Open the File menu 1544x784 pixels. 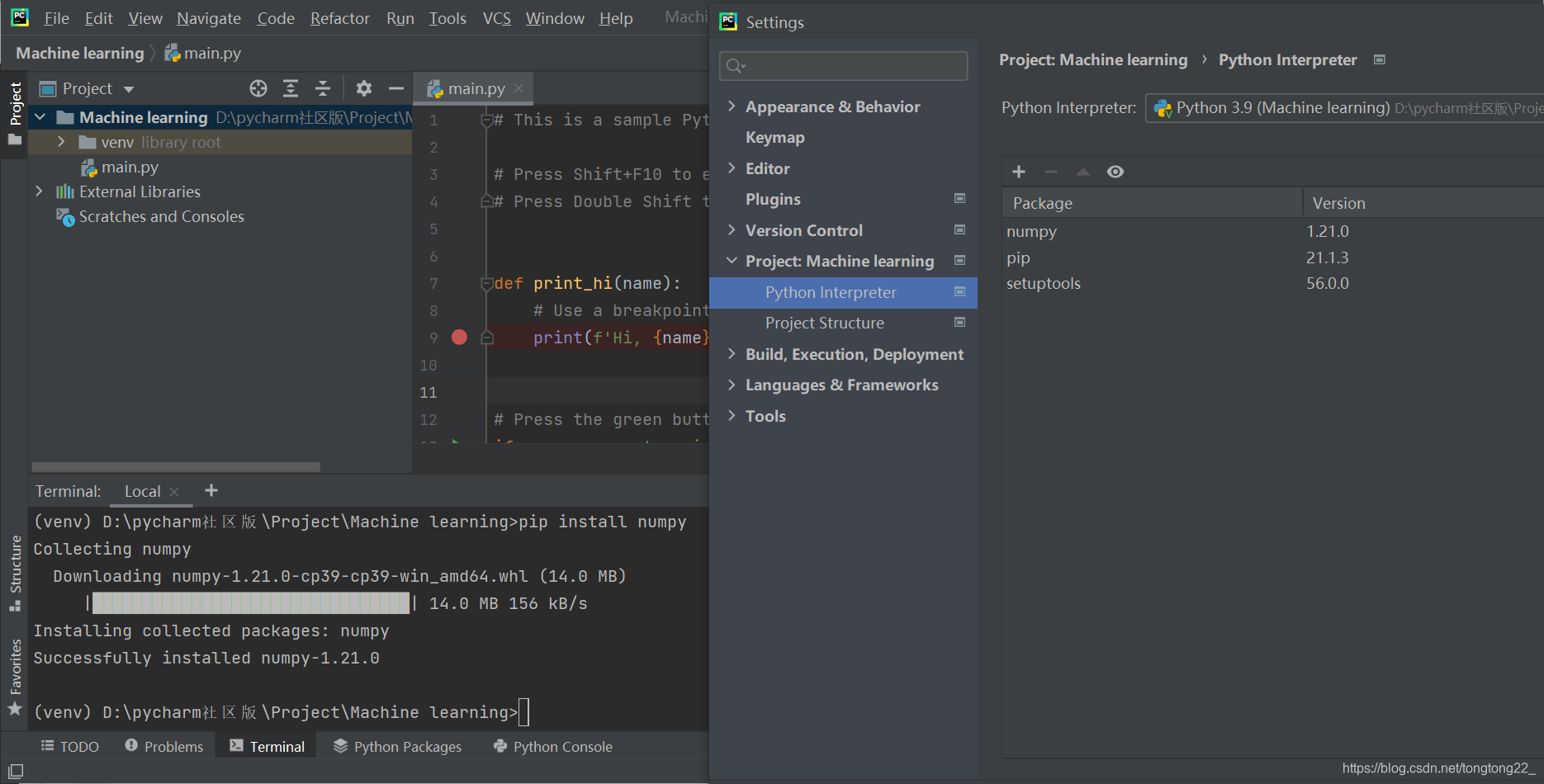56,18
